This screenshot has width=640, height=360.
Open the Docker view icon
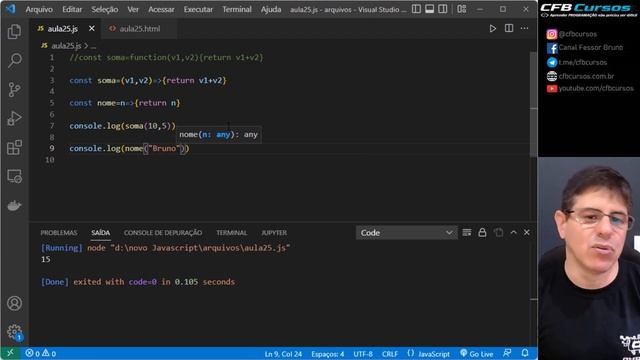point(14,205)
